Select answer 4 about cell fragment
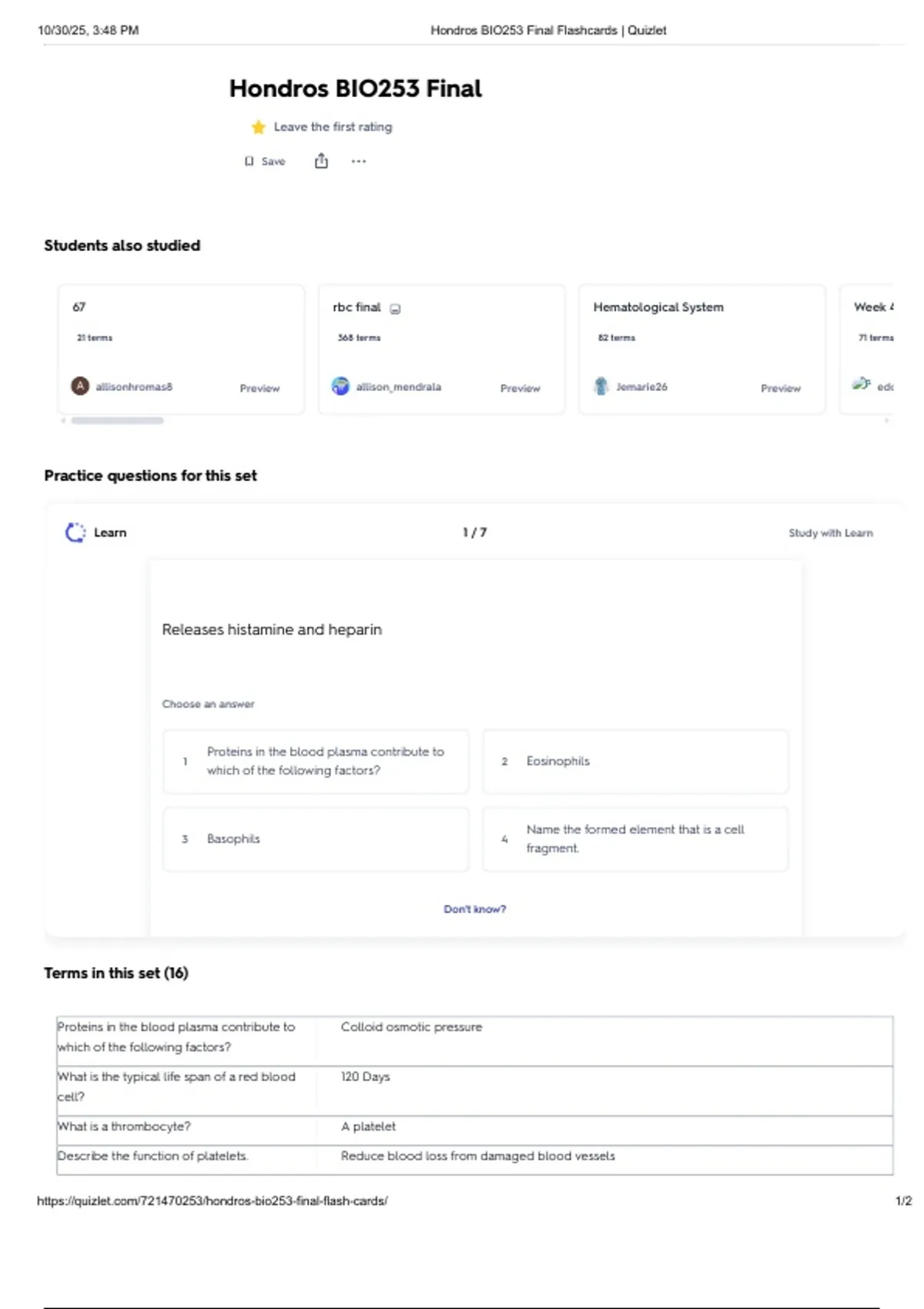924x1309 pixels. pos(635,839)
